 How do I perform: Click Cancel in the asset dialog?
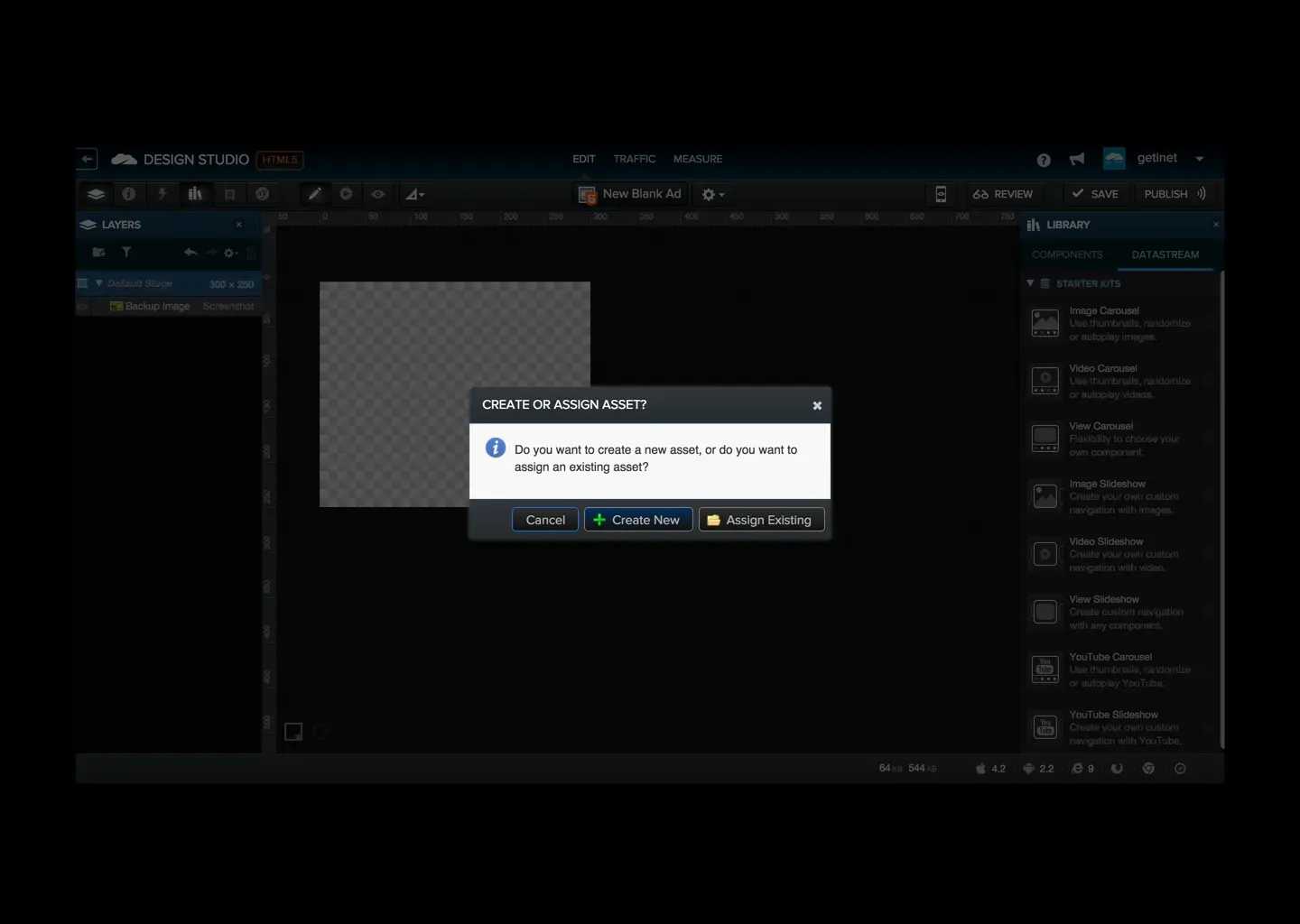545,520
